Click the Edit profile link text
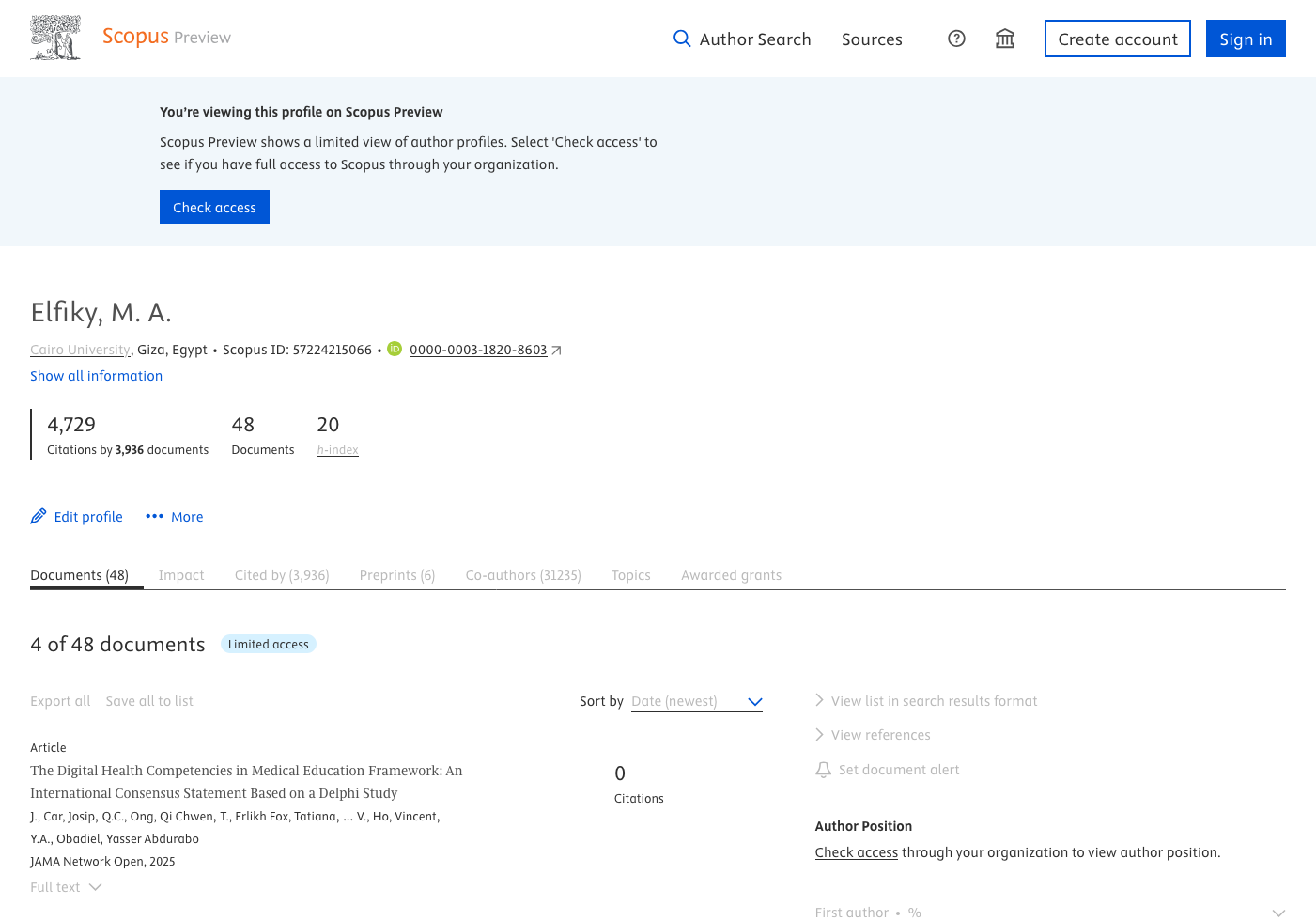This screenshot has width=1316, height=921. point(88,517)
